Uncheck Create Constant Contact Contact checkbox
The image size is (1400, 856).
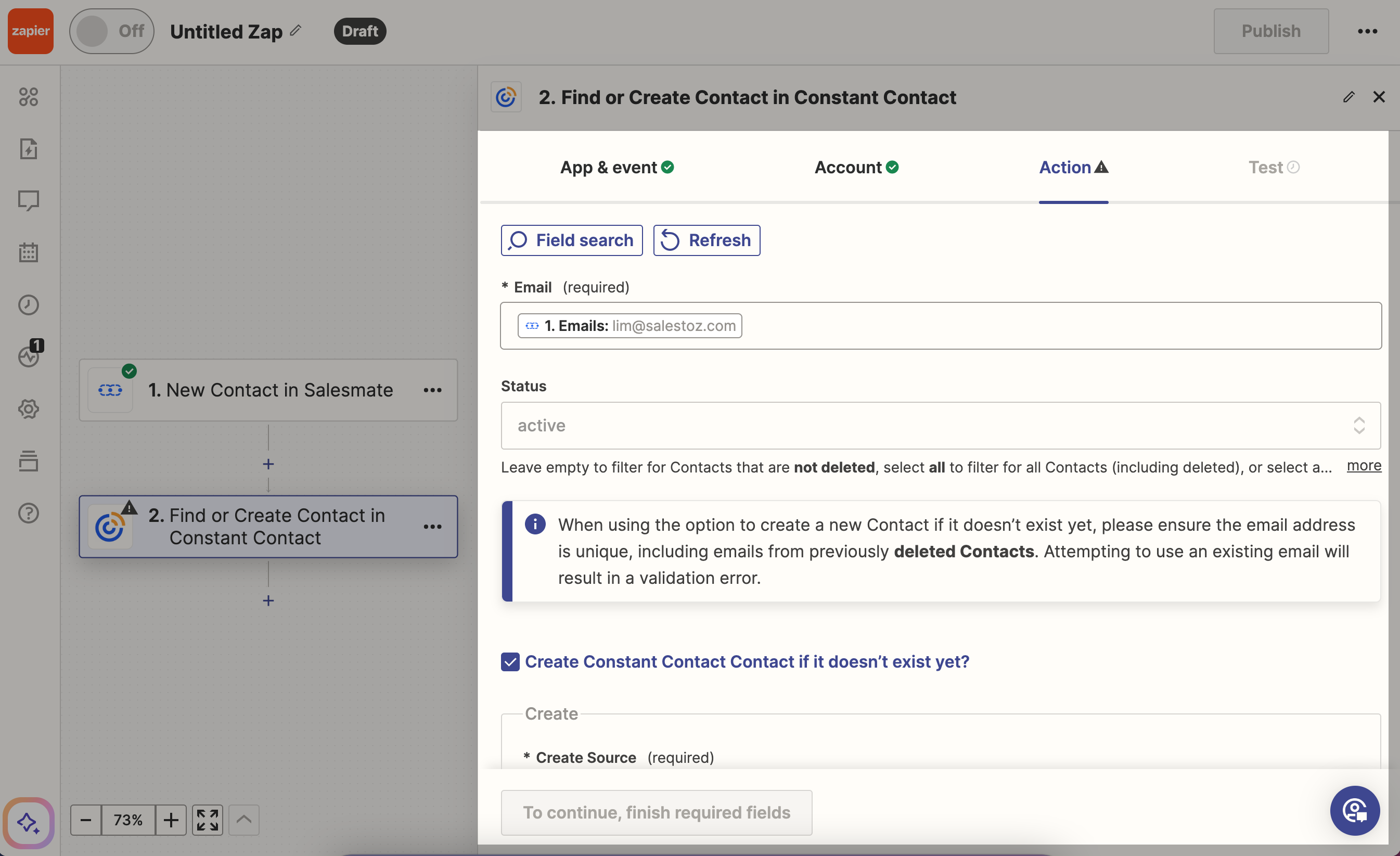tap(510, 661)
